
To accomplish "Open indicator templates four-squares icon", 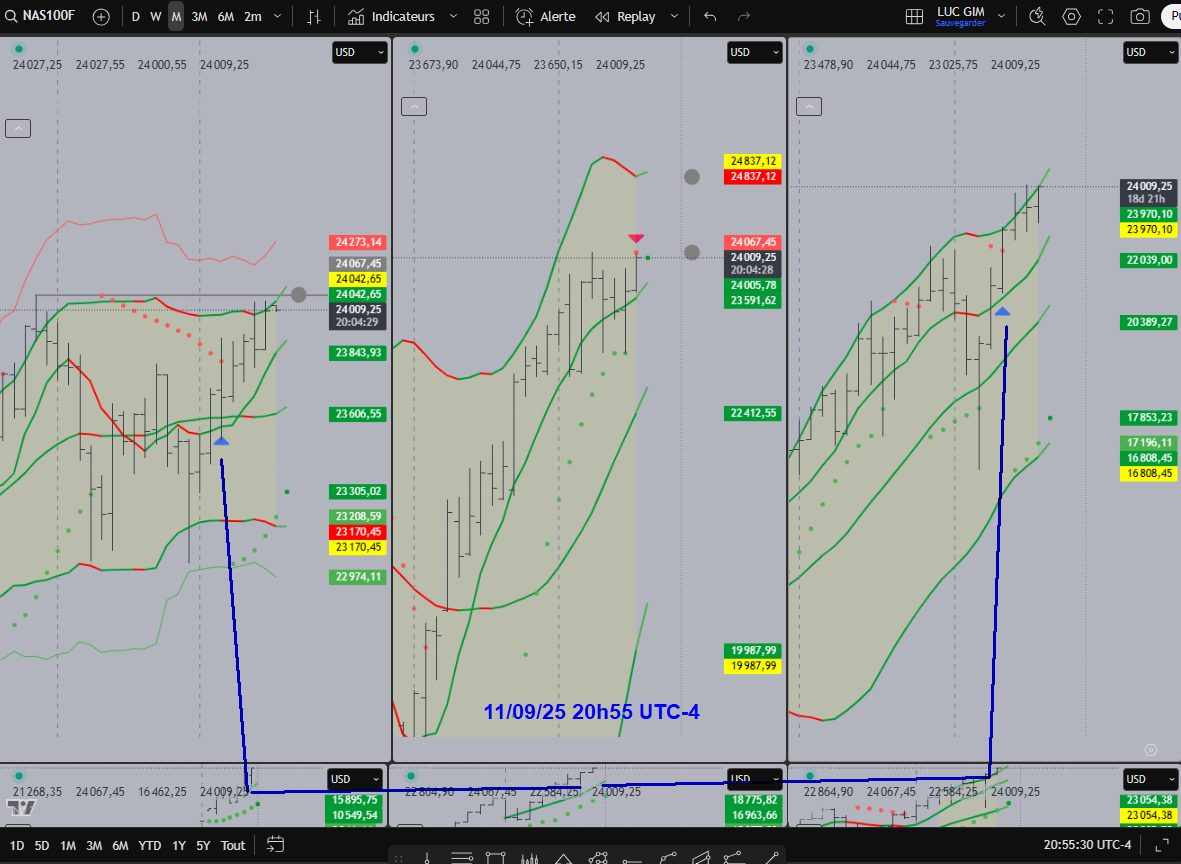I will pyautogui.click(x=481, y=17).
